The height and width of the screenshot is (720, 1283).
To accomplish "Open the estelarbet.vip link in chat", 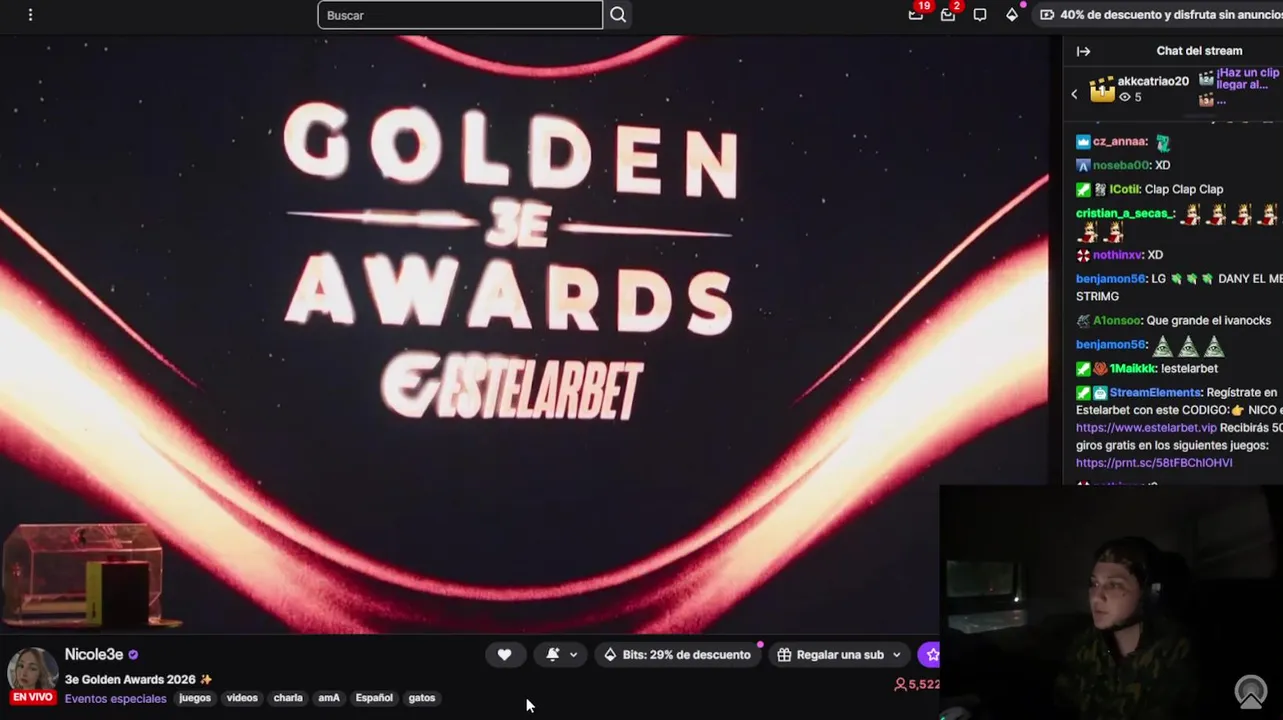I will (1146, 428).
